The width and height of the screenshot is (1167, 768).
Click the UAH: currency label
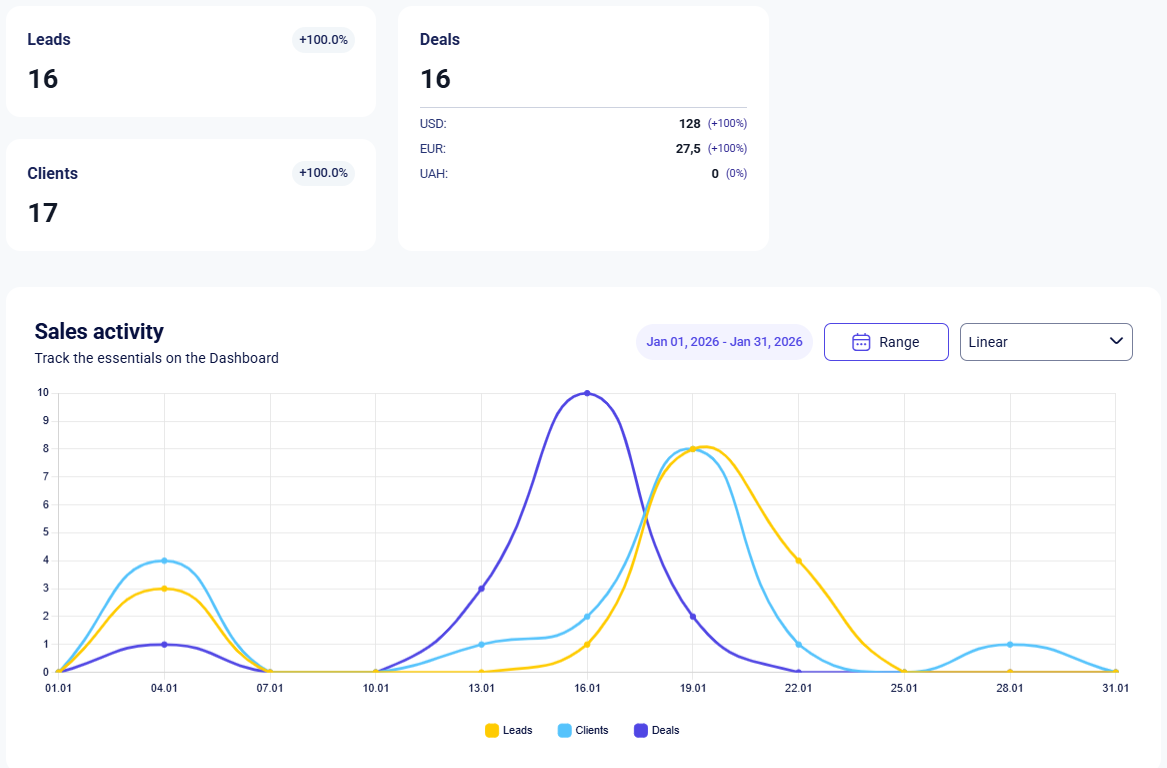434,173
